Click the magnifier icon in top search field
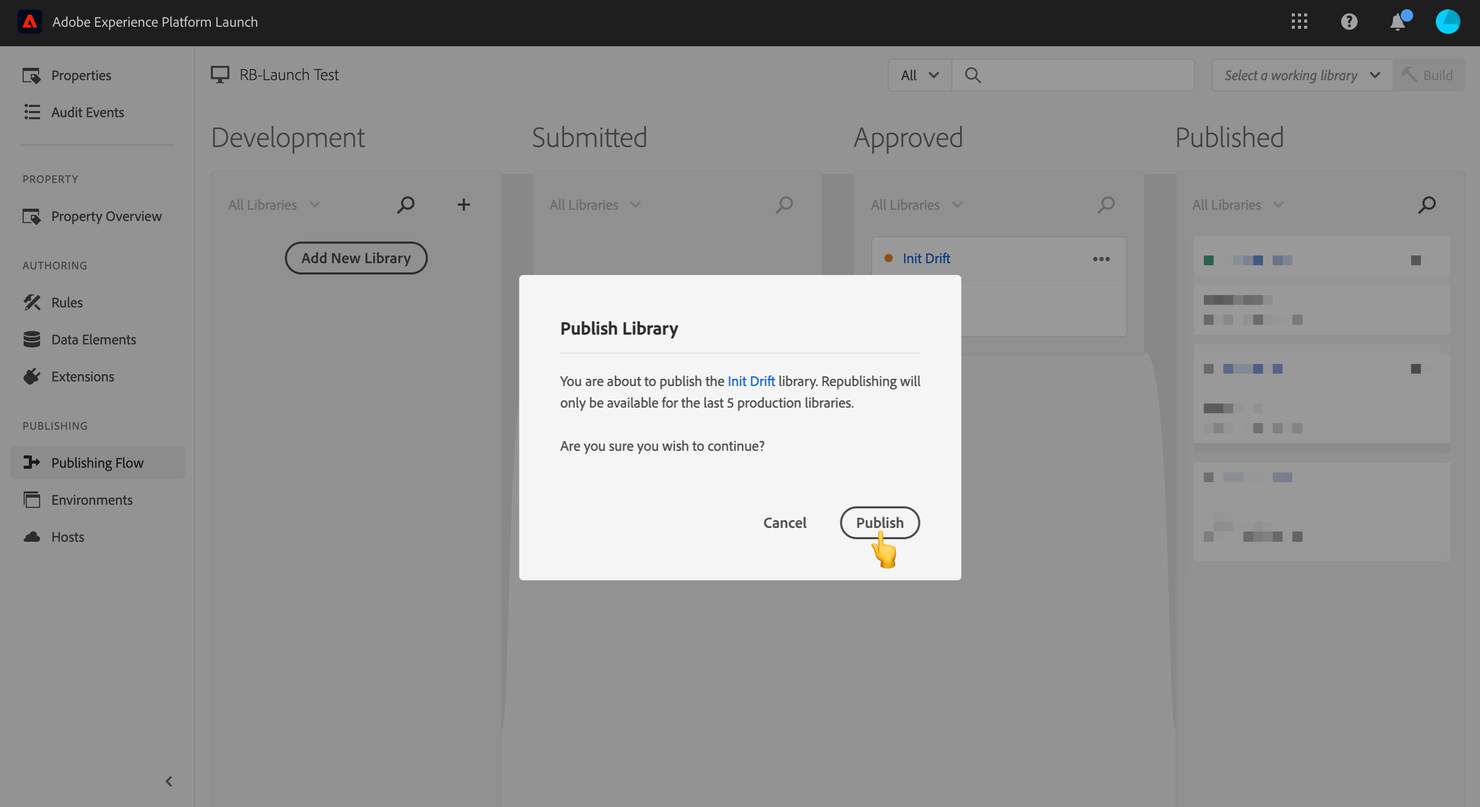This screenshot has height=807, width=1480. pyautogui.click(x=972, y=75)
